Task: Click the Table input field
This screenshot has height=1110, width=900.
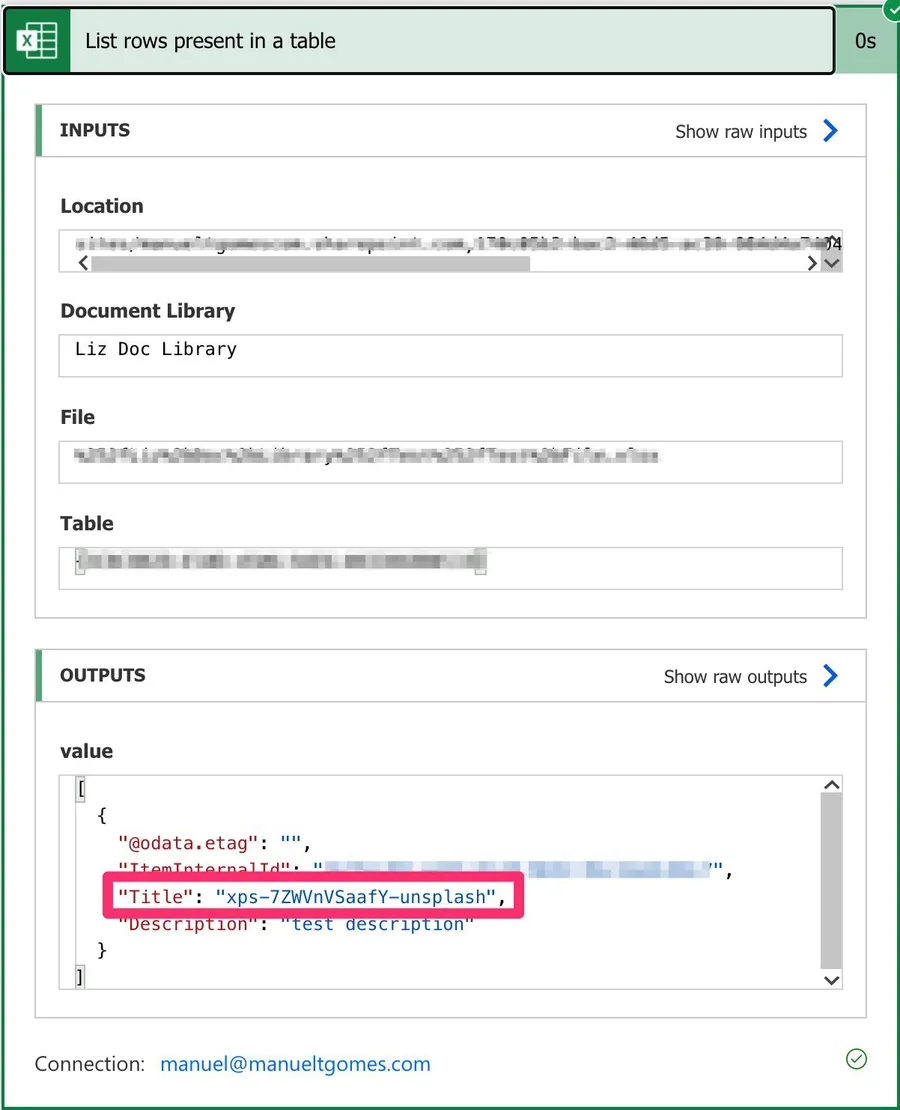Action: point(450,567)
